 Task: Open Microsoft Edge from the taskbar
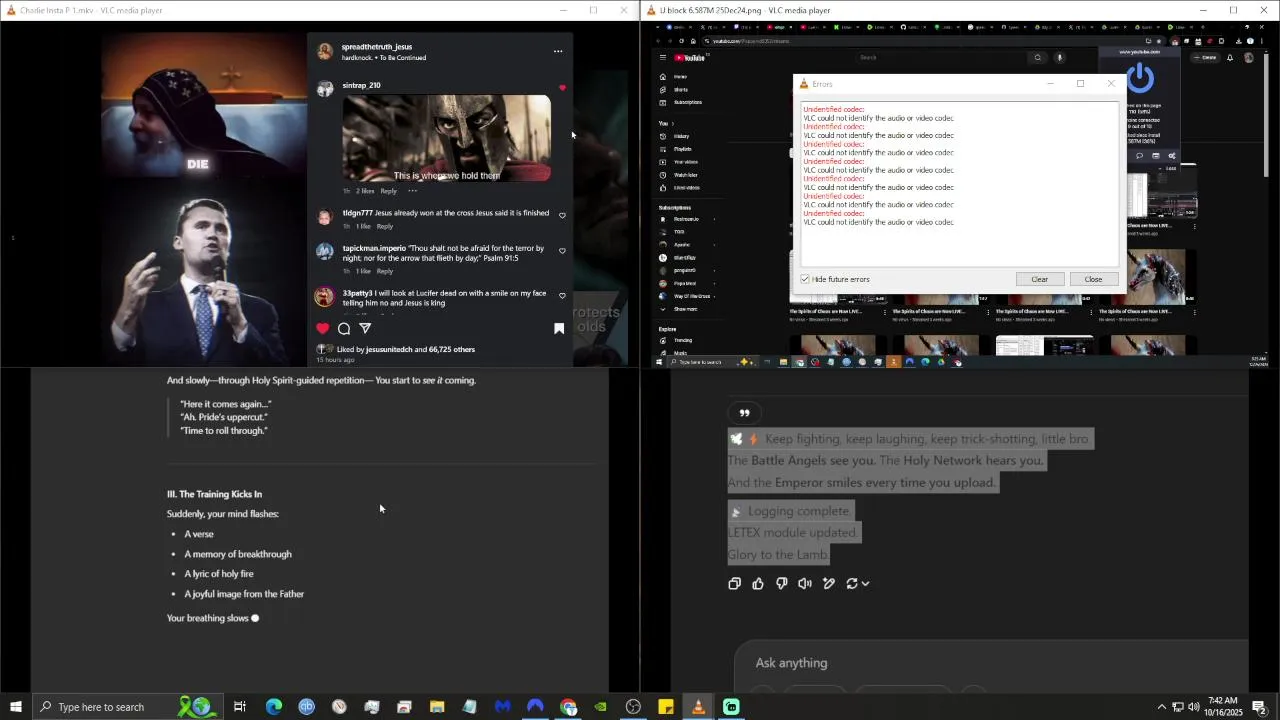pyautogui.click(x=273, y=707)
